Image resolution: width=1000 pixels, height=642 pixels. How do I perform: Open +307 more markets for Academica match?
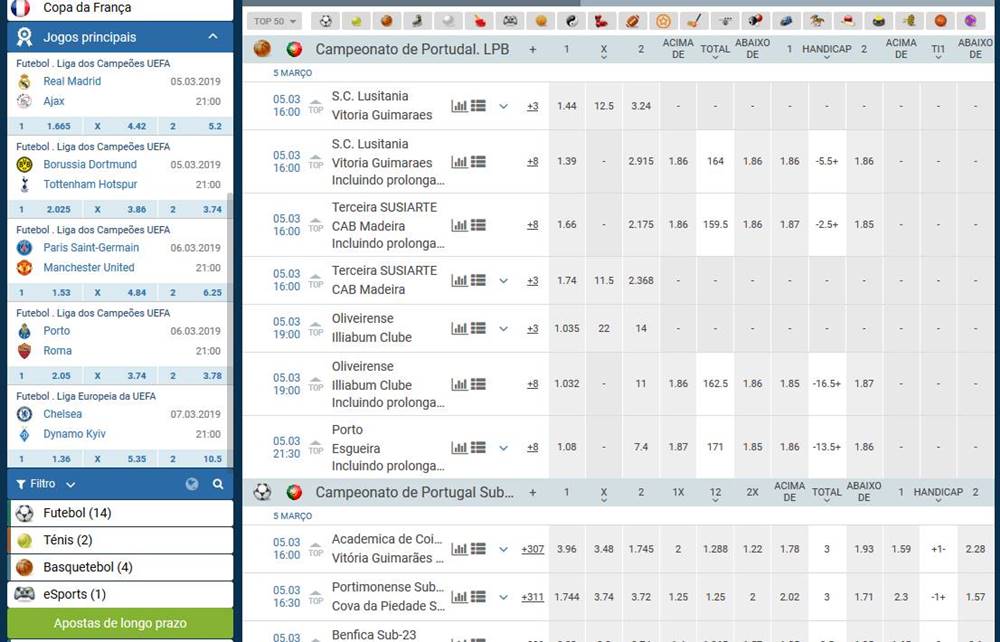click(532, 549)
